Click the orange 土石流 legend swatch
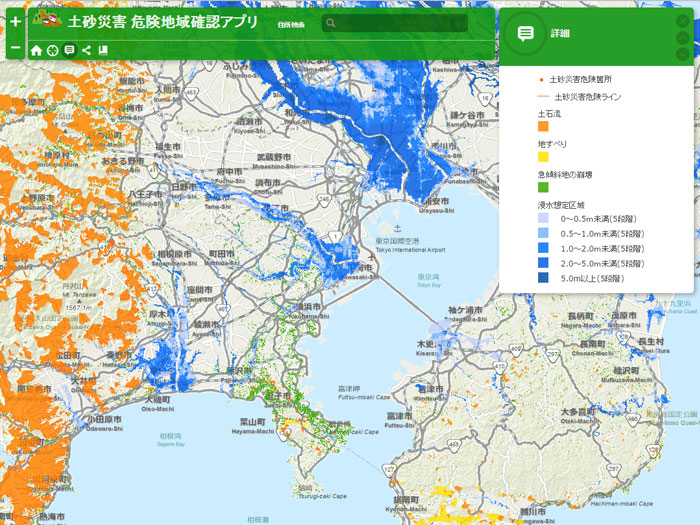 tap(543, 127)
